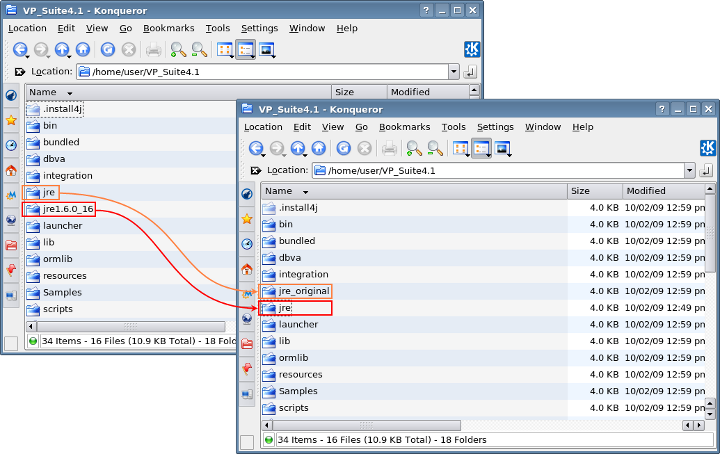Open Network globe sidebar tab in front window

click(247, 319)
